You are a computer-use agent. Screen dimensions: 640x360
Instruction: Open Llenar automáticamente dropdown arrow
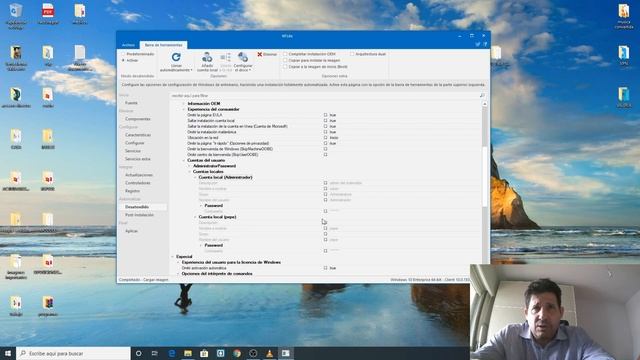(x=192, y=70)
